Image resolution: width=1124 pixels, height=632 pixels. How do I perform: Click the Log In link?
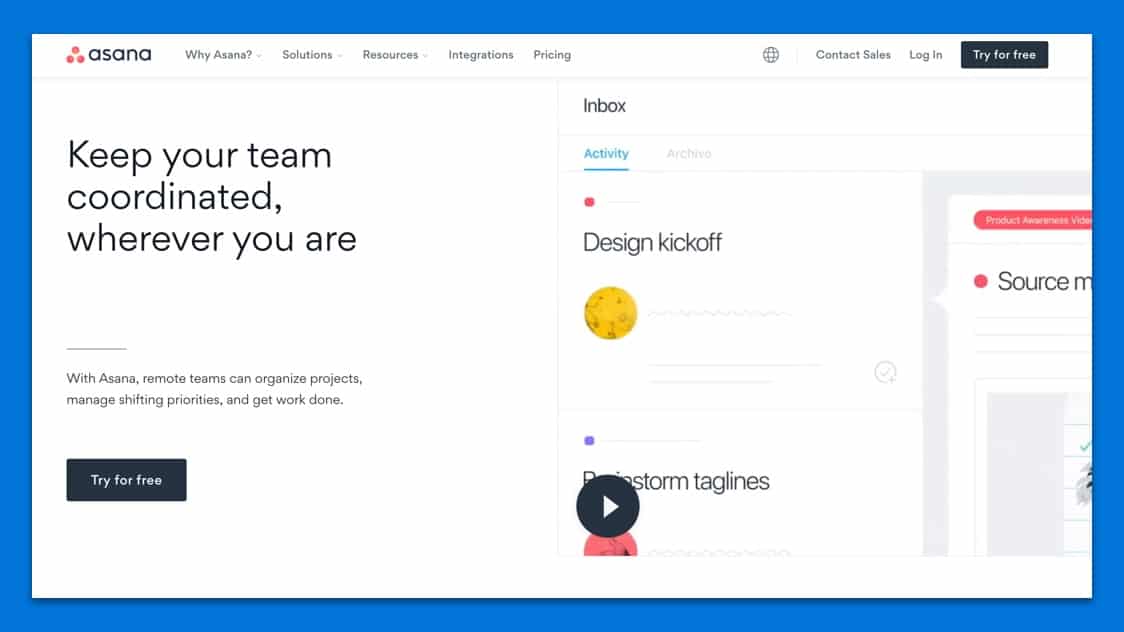click(x=925, y=55)
